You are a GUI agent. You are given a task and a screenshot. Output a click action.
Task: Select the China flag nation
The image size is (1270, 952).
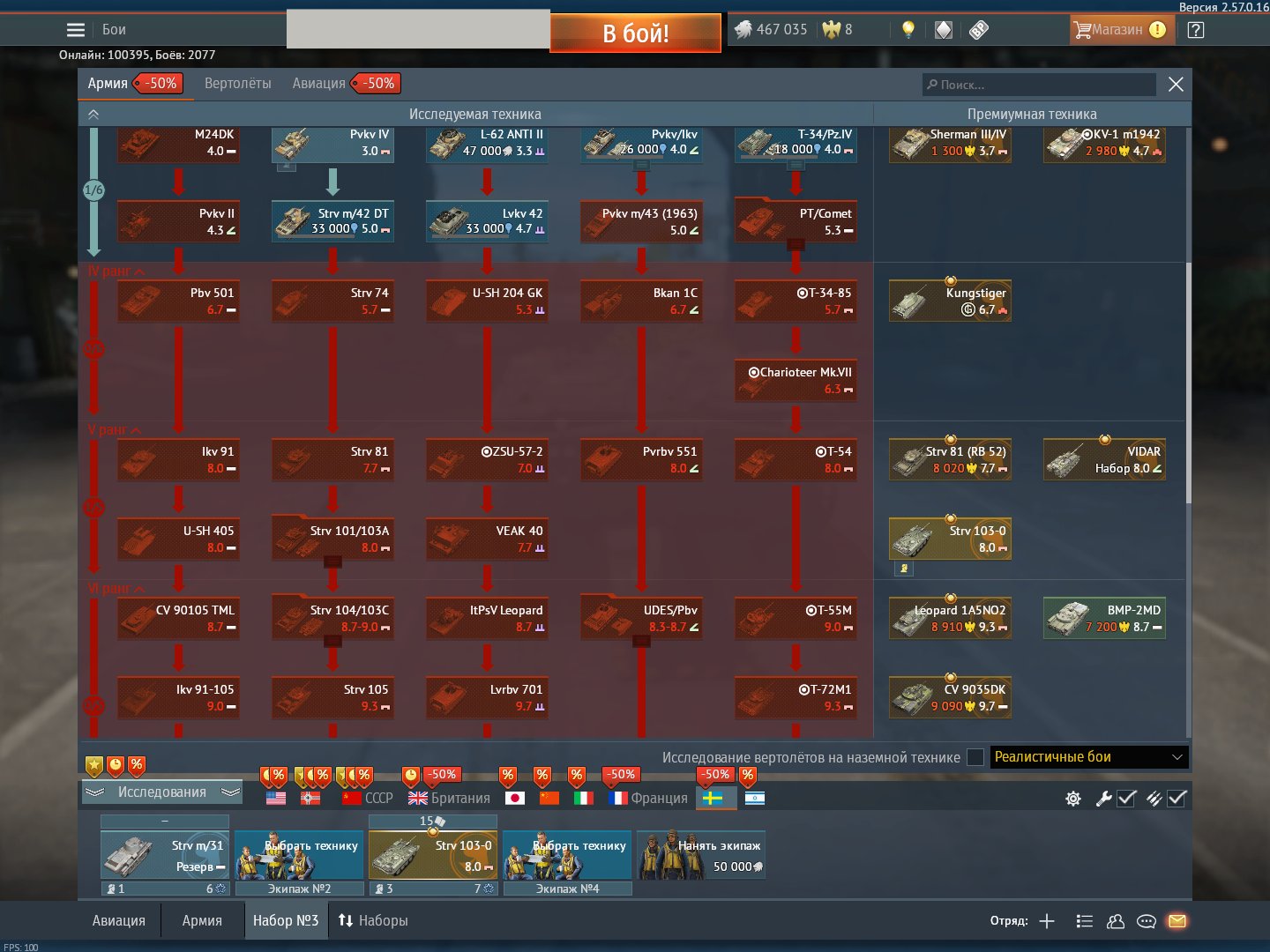549,798
